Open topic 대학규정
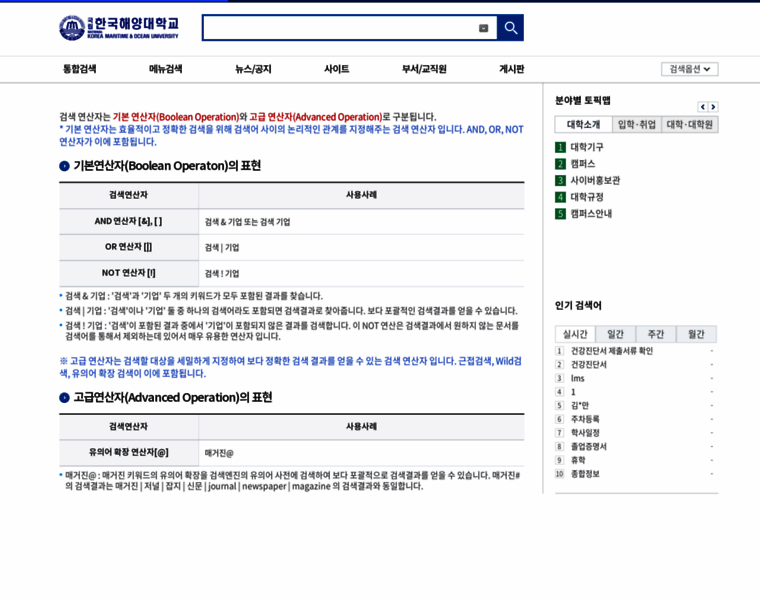 click(x=586, y=197)
